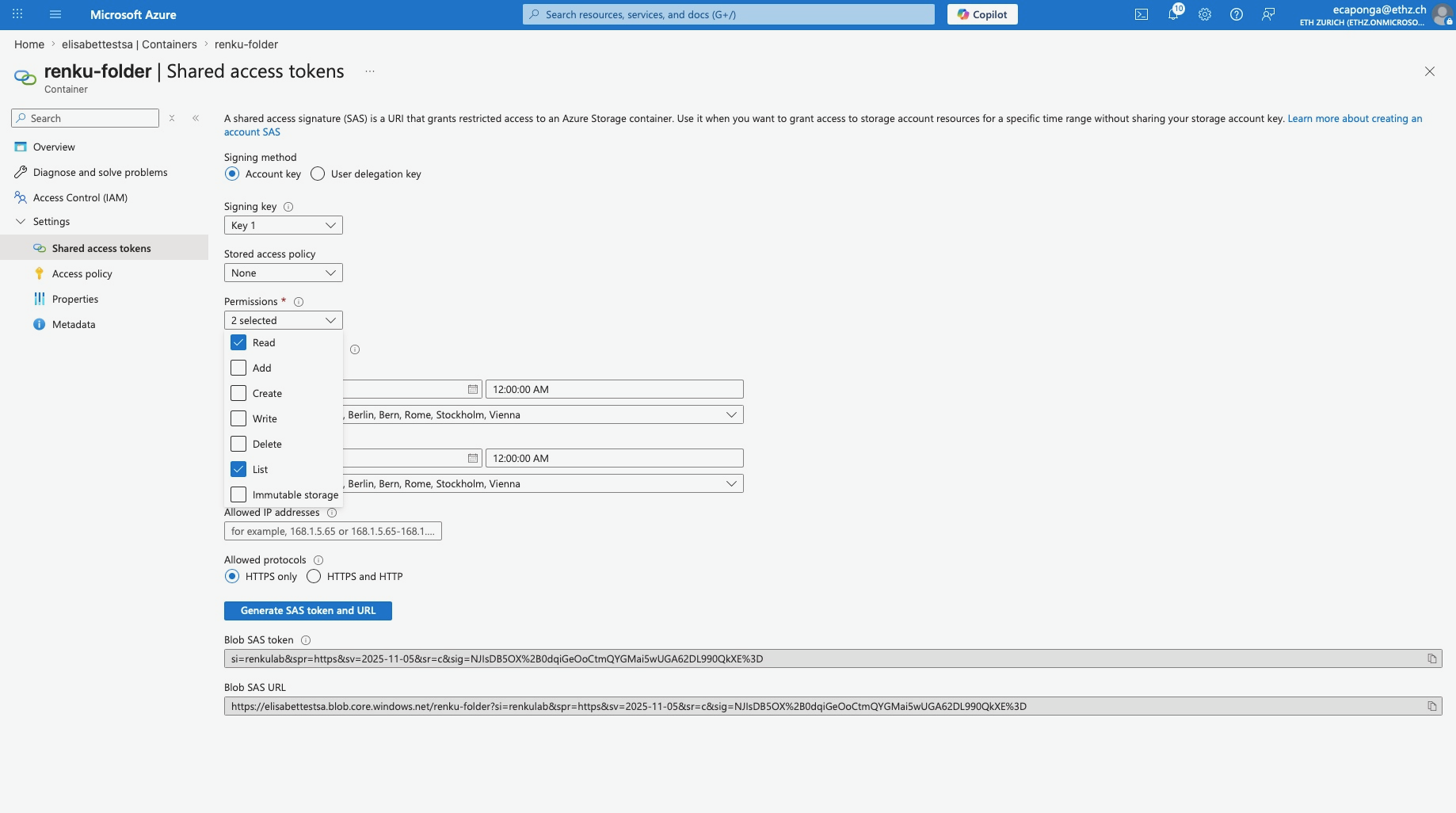Check the Immutable storage permission
The image size is (1456, 813).
coord(238,494)
